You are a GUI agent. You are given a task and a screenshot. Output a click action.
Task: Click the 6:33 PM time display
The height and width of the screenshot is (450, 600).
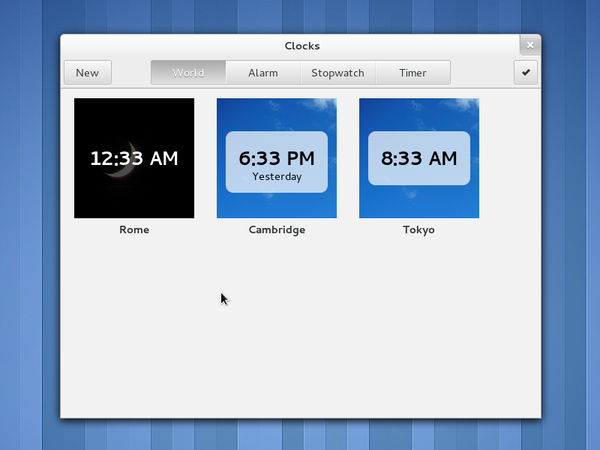276,158
